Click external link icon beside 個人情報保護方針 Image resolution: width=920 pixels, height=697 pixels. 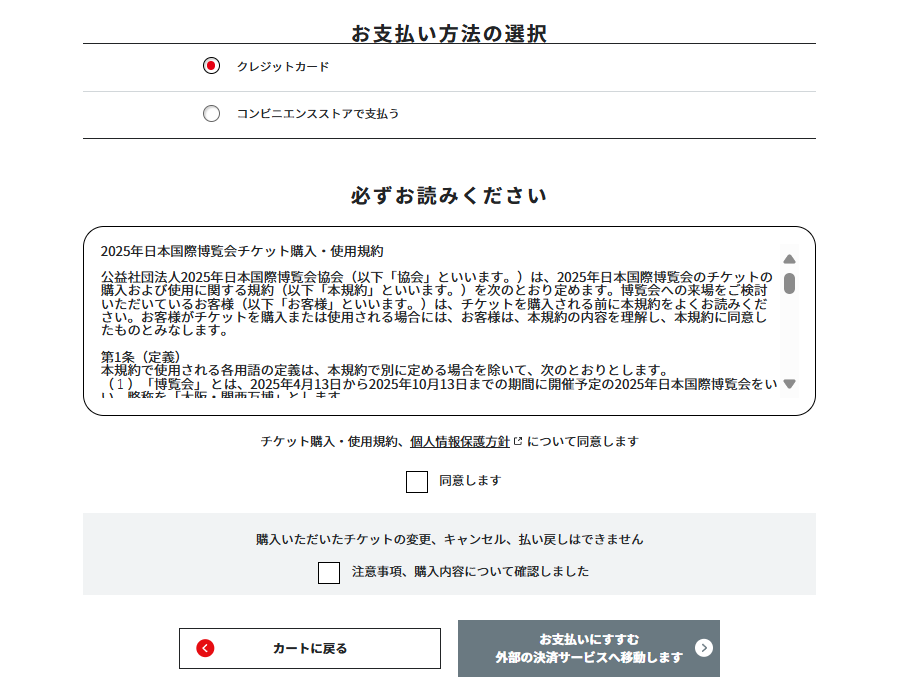coord(518,441)
